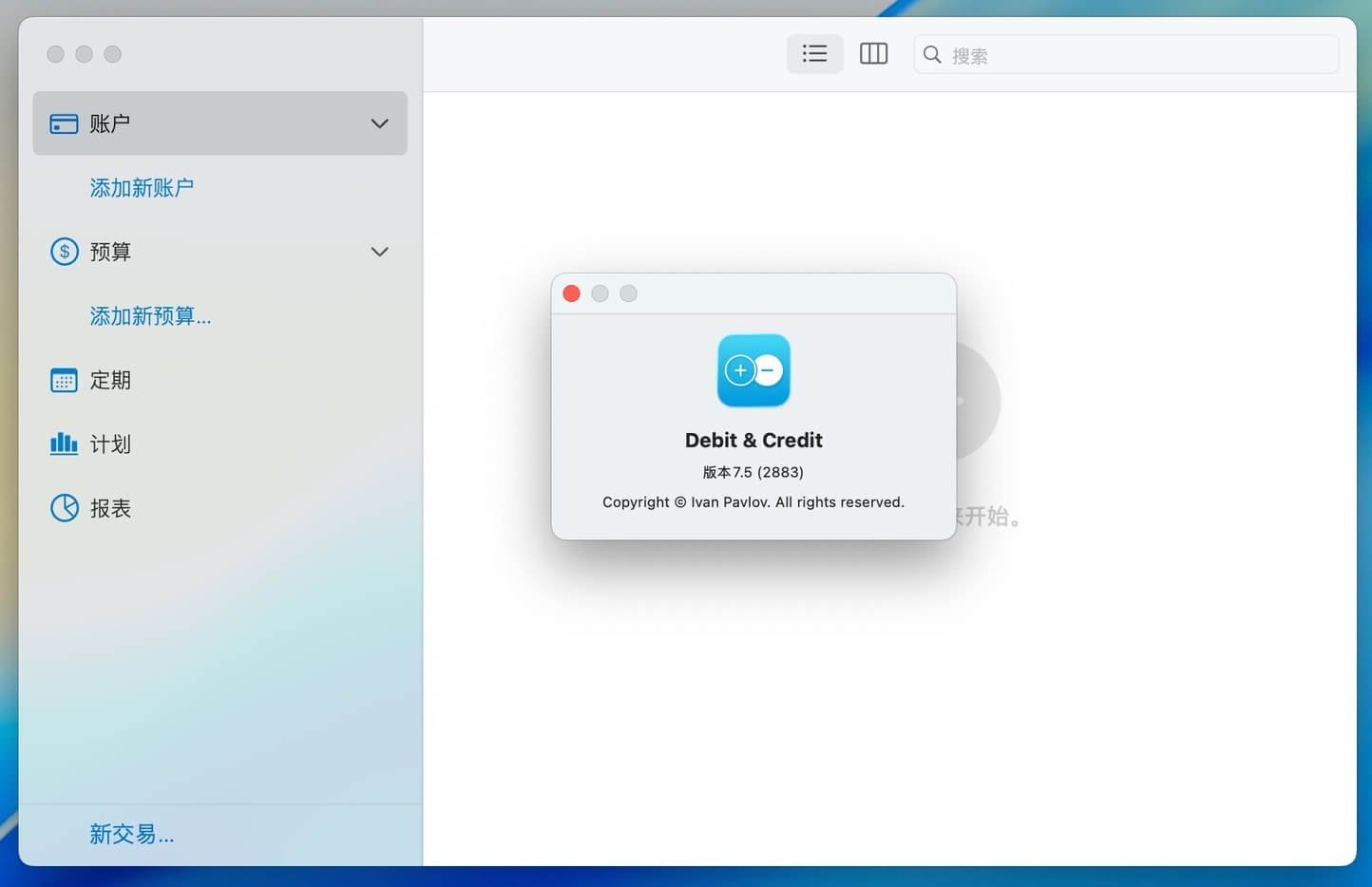
Task: Select the 账户 sidebar label
Action: coord(110,123)
